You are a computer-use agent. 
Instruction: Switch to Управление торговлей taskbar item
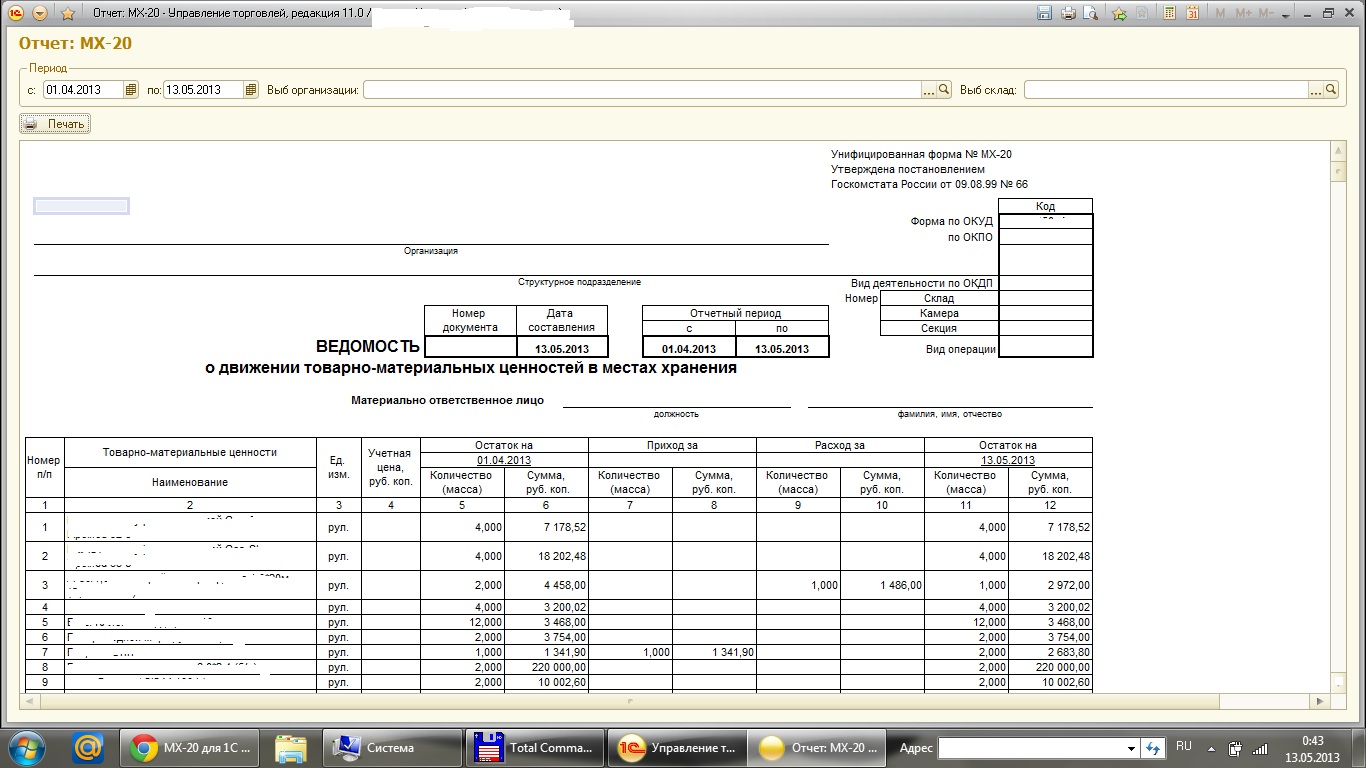(x=676, y=748)
